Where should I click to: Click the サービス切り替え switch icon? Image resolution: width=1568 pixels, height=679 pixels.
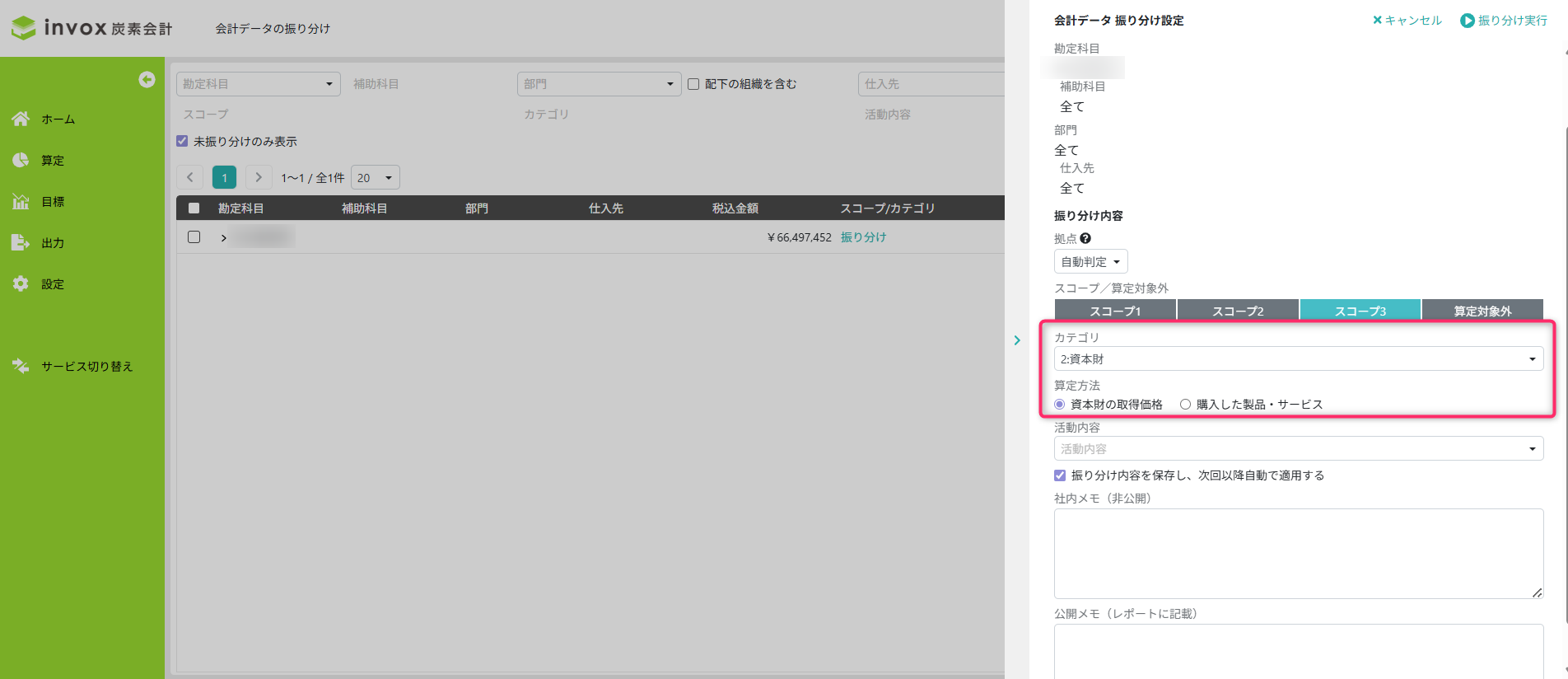pos(21,366)
